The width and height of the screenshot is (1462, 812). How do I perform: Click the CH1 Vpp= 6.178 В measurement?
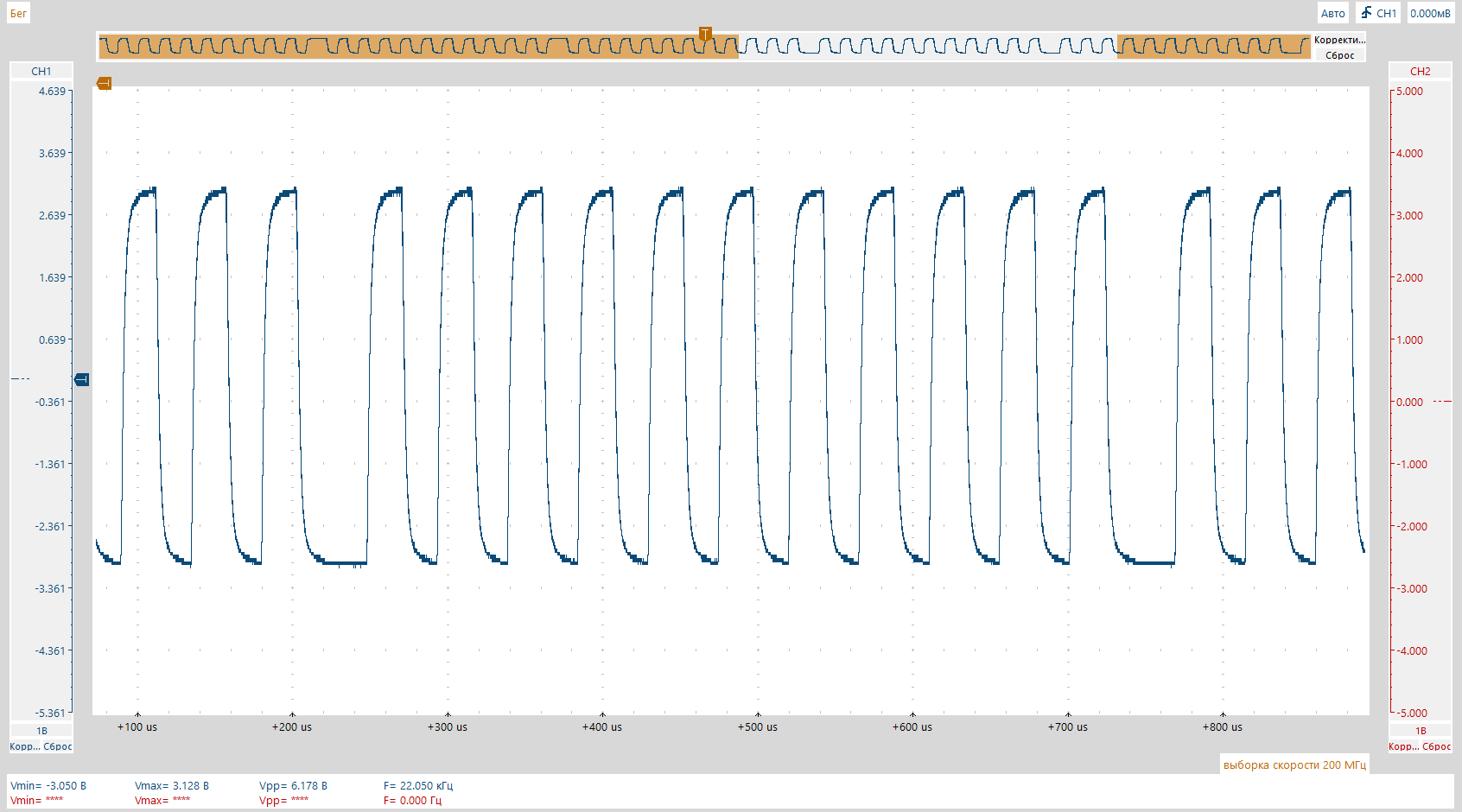tap(294, 786)
